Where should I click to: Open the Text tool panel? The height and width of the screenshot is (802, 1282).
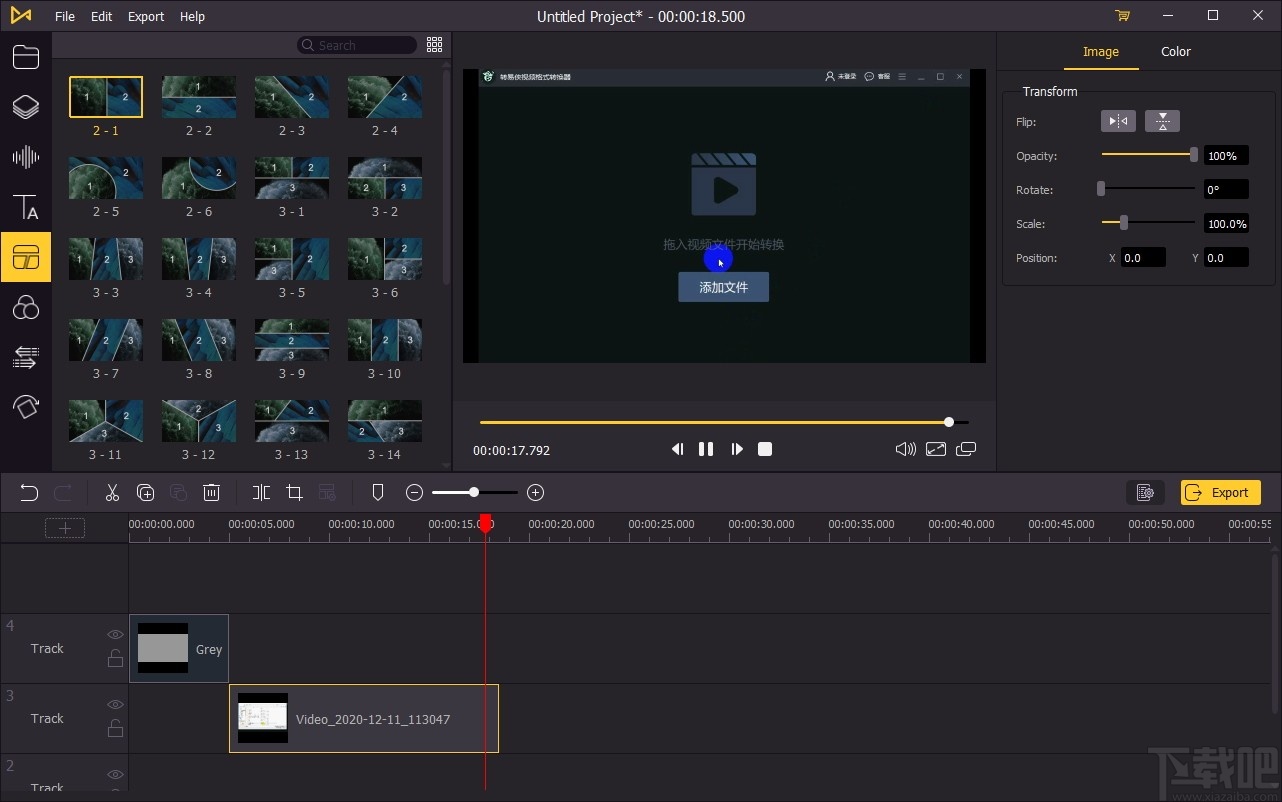[x=25, y=207]
